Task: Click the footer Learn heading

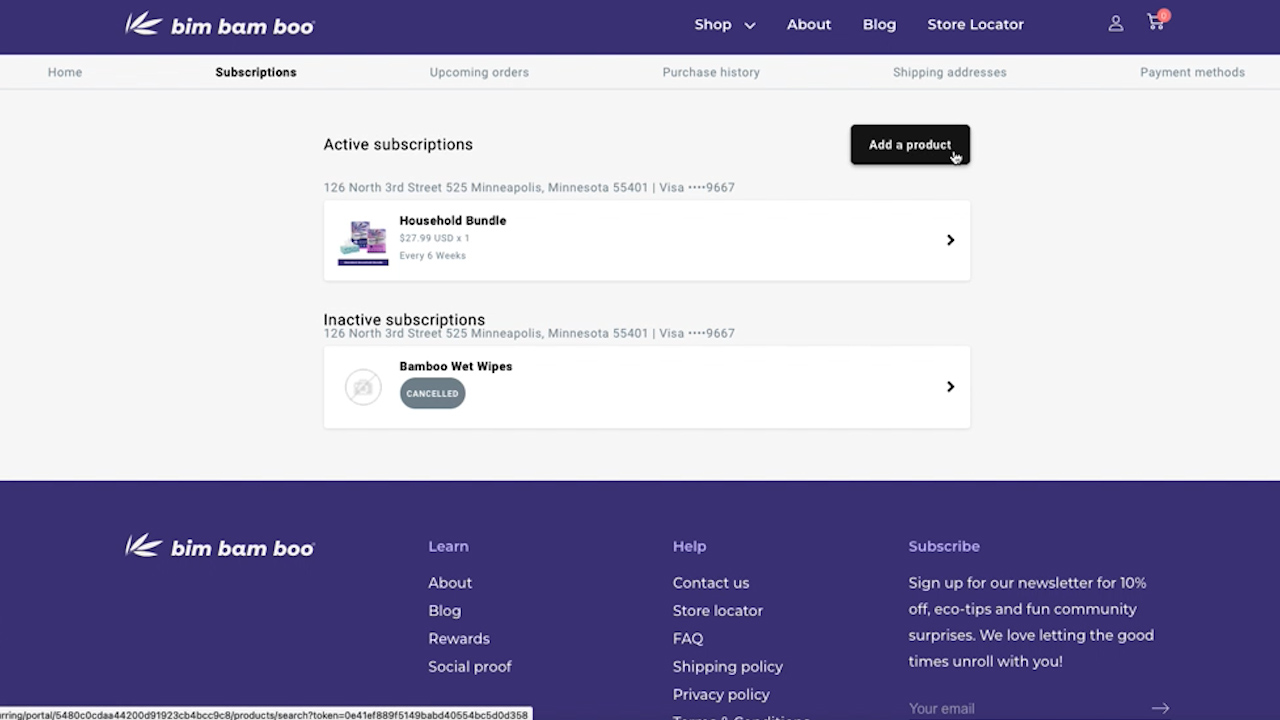Action: coord(448,547)
